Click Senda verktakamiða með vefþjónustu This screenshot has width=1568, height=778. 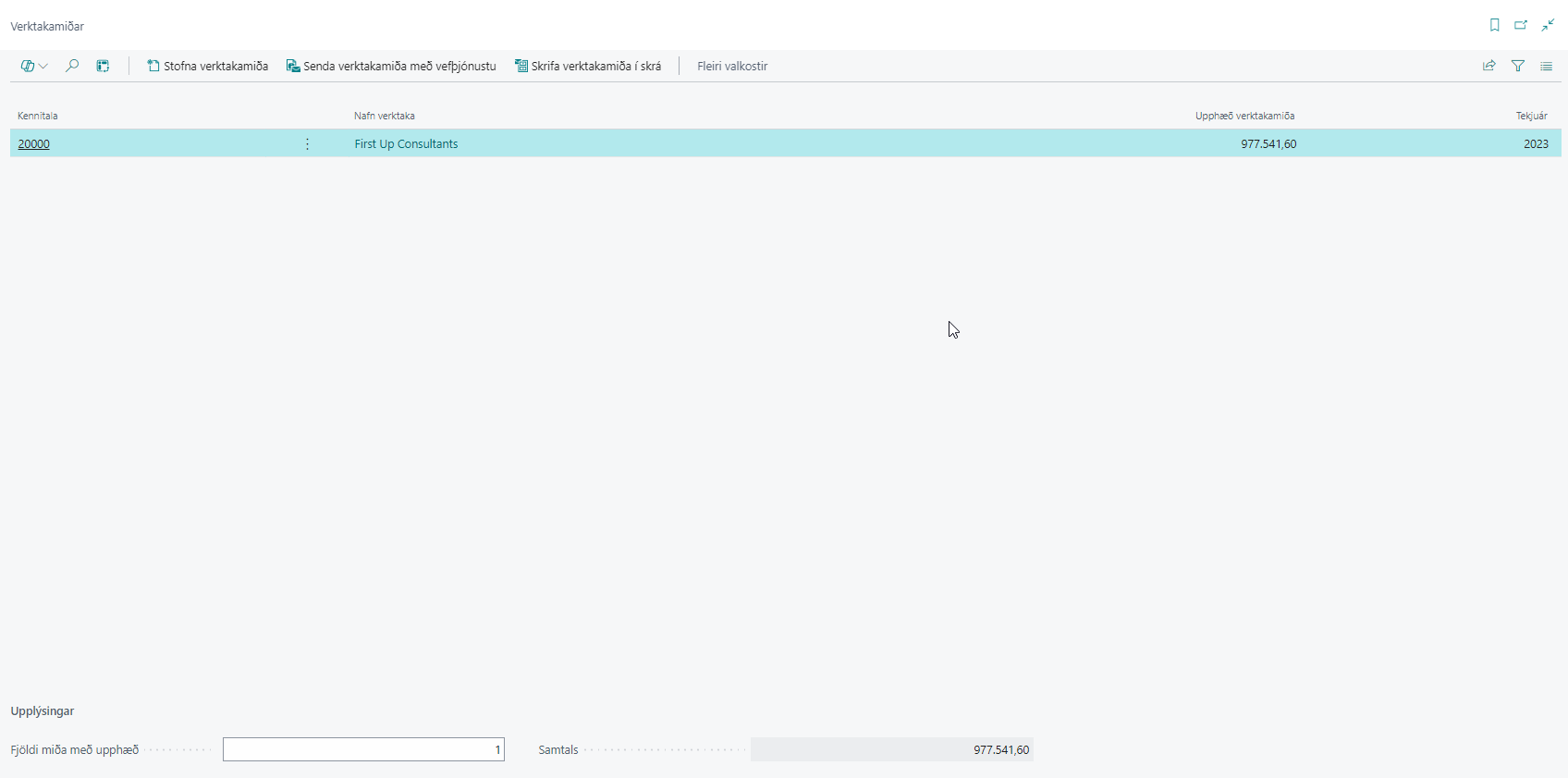point(391,66)
